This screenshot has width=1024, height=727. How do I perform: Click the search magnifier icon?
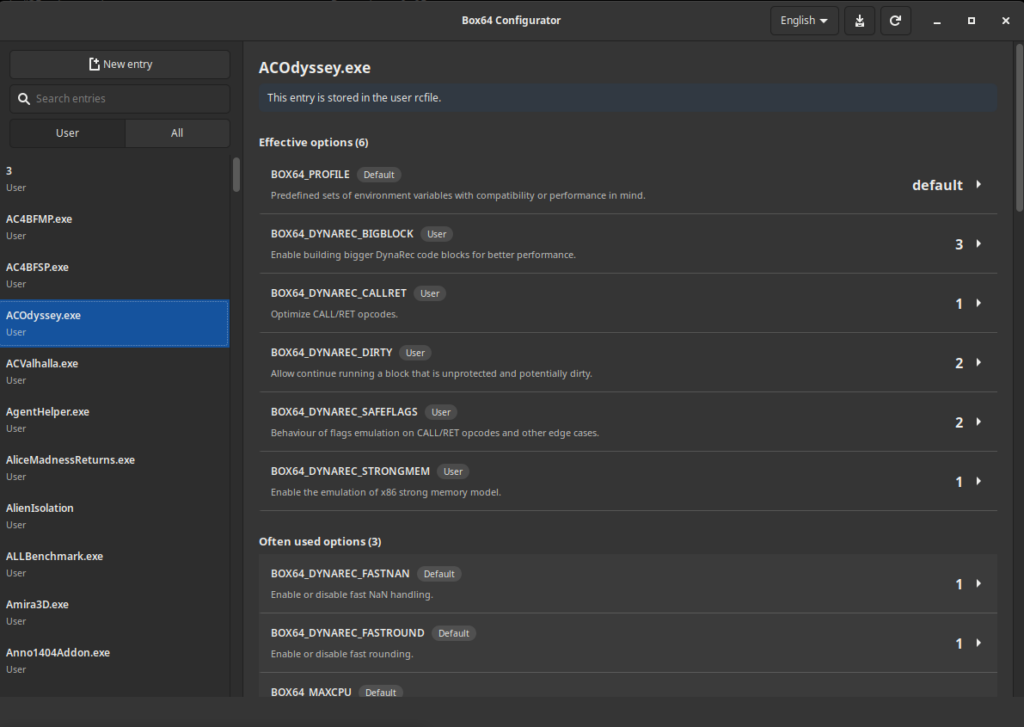point(24,99)
